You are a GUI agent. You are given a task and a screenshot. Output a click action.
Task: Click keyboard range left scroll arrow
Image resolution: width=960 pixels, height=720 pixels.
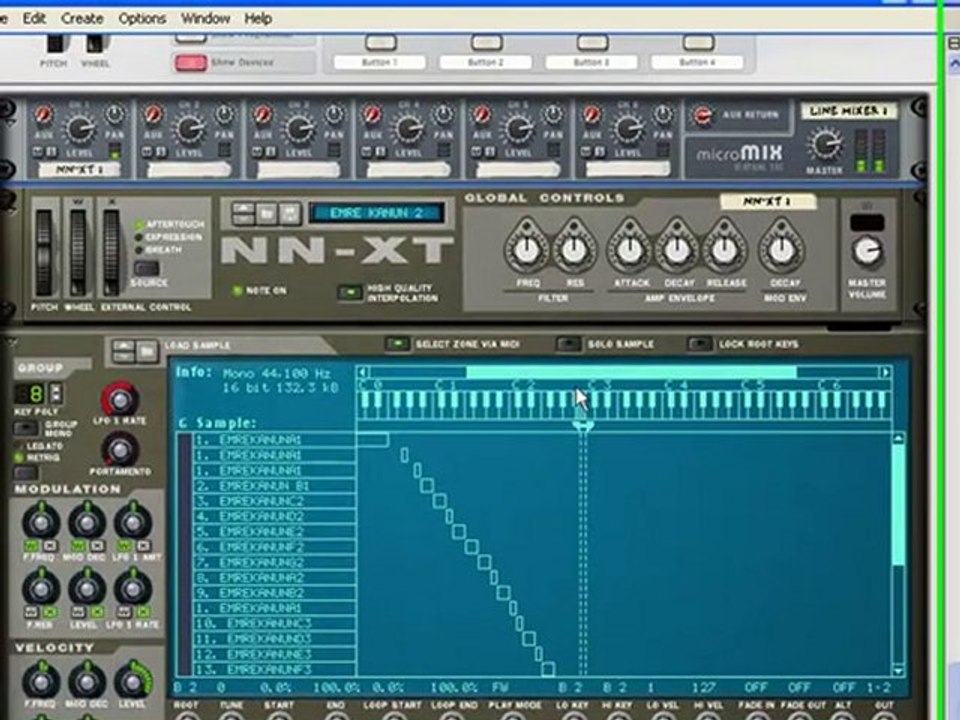point(363,372)
